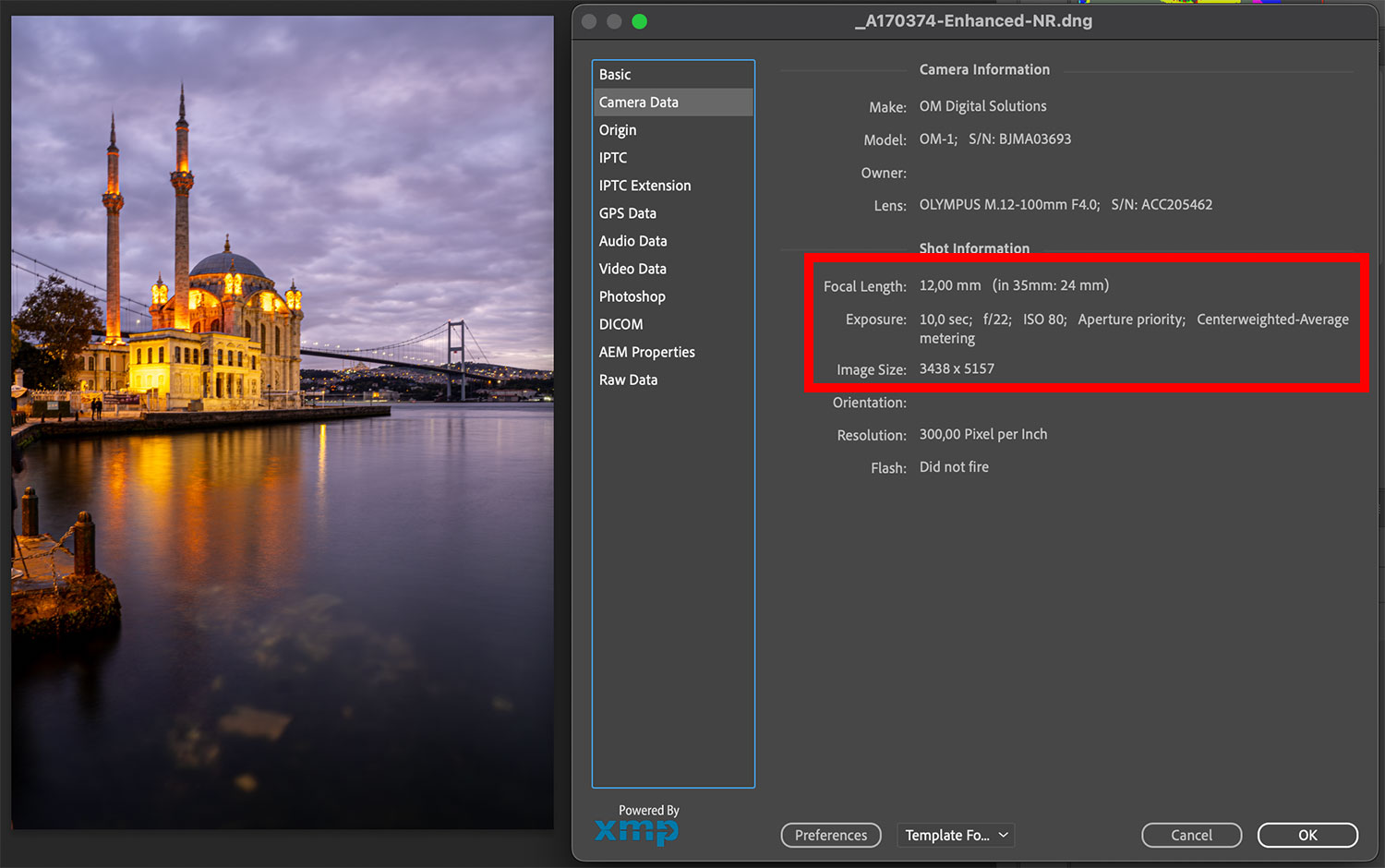Click the green zoom window button
The image size is (1385, 868).
[x=639, y=21]
